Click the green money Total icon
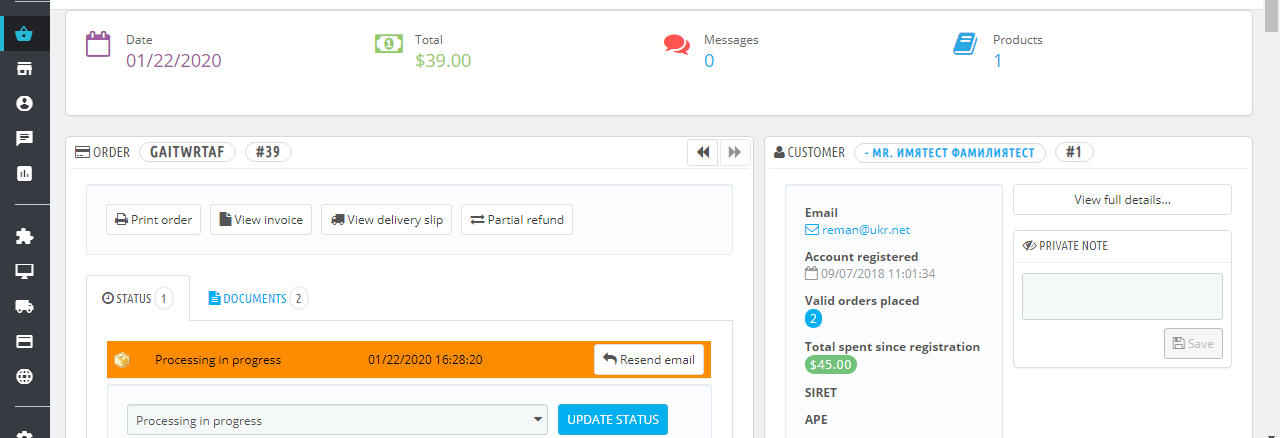Screen dimensions: 1280x438 [389, 44]
